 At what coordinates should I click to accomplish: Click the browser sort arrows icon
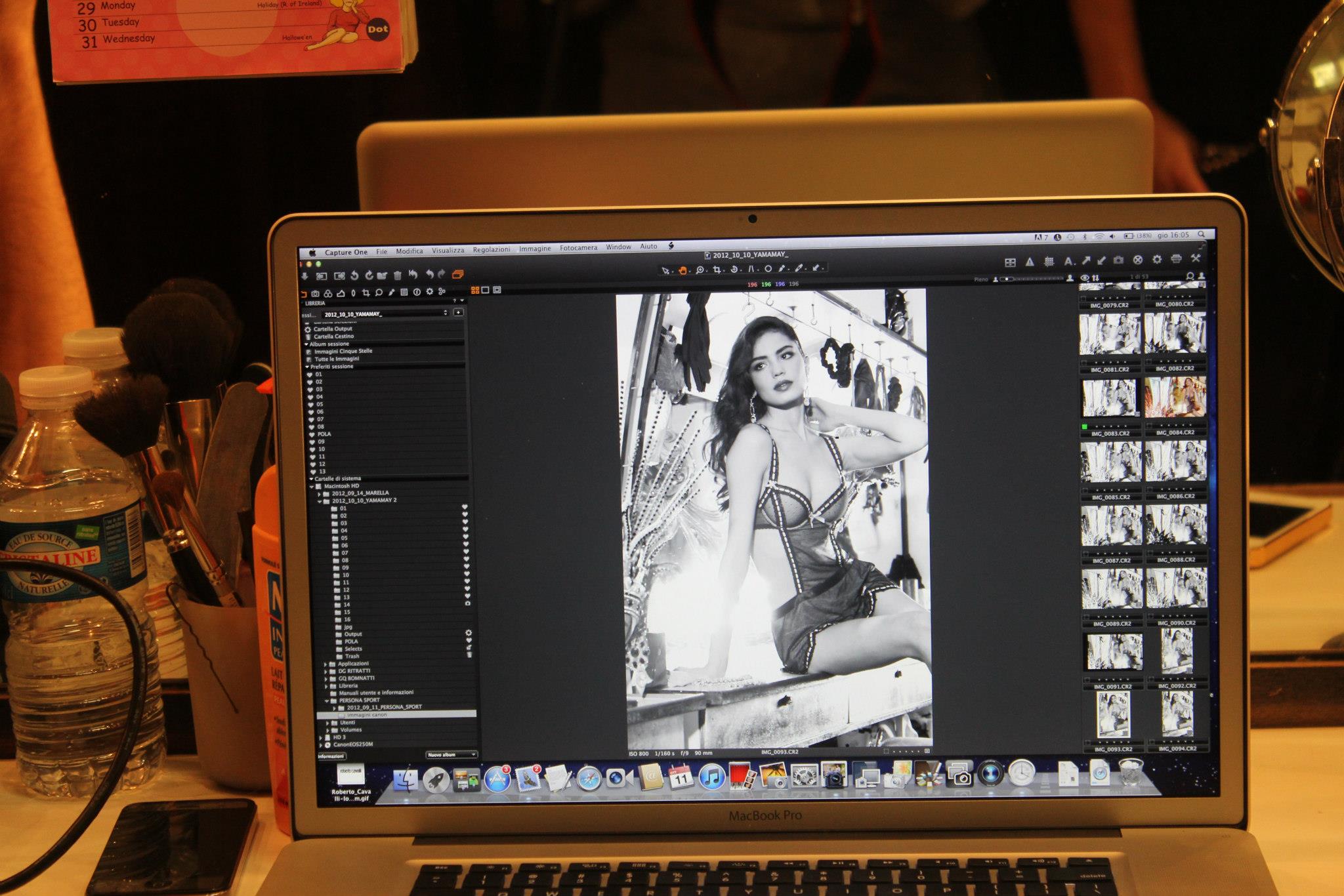coord(1095,278)
